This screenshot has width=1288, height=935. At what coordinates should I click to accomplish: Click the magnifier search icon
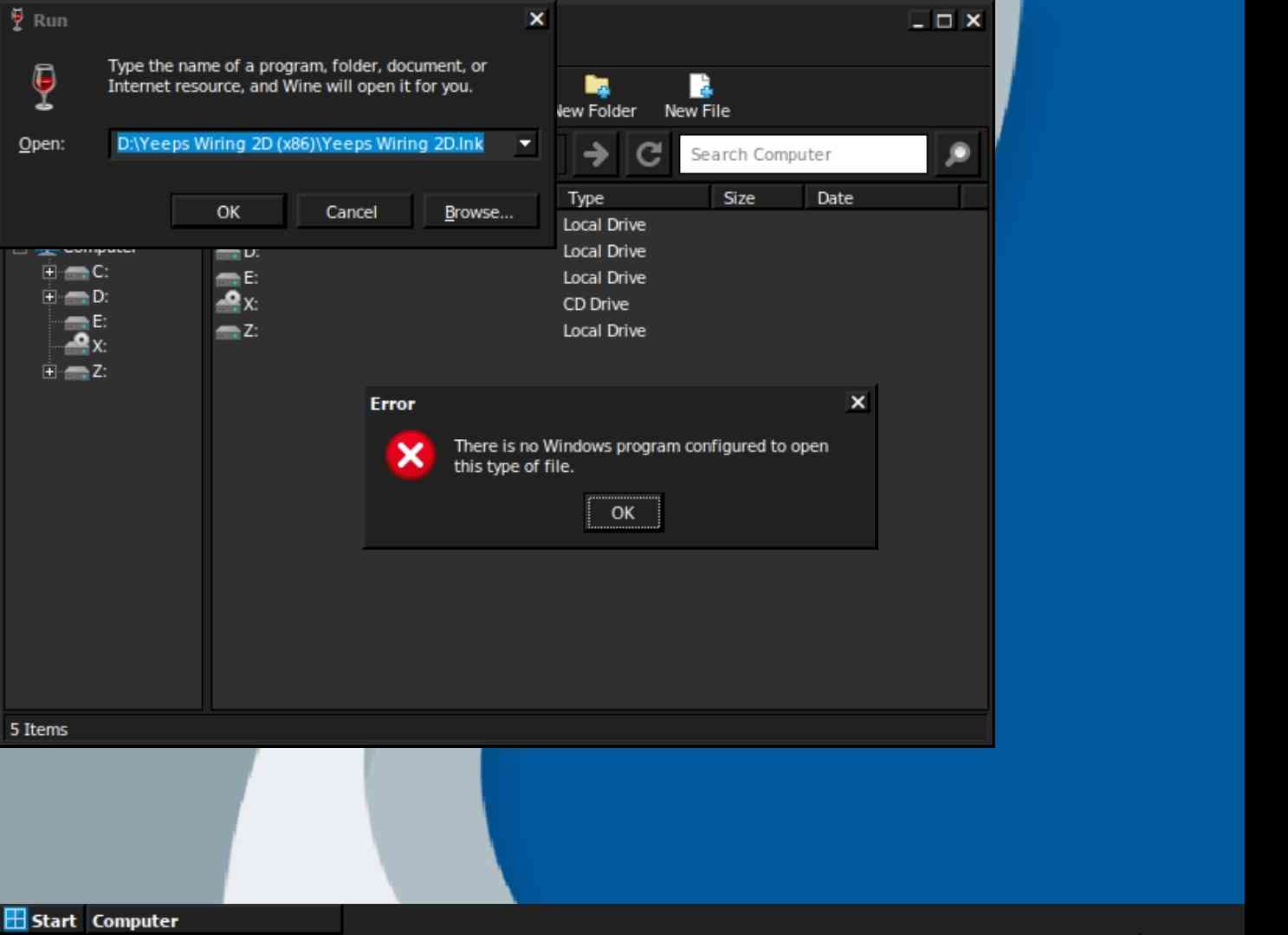coord(957,154)
